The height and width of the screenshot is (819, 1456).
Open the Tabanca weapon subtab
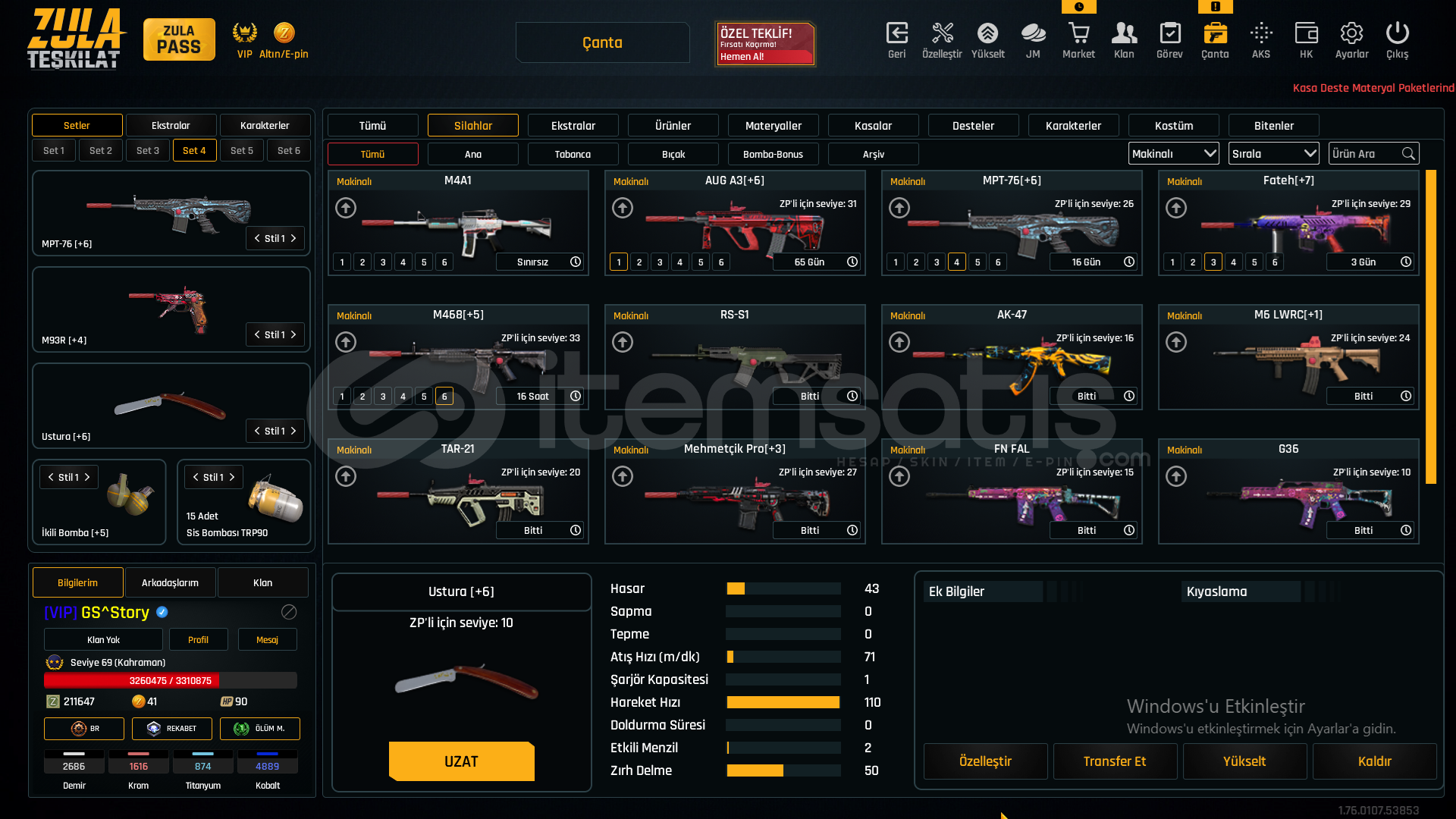(573, 155)
